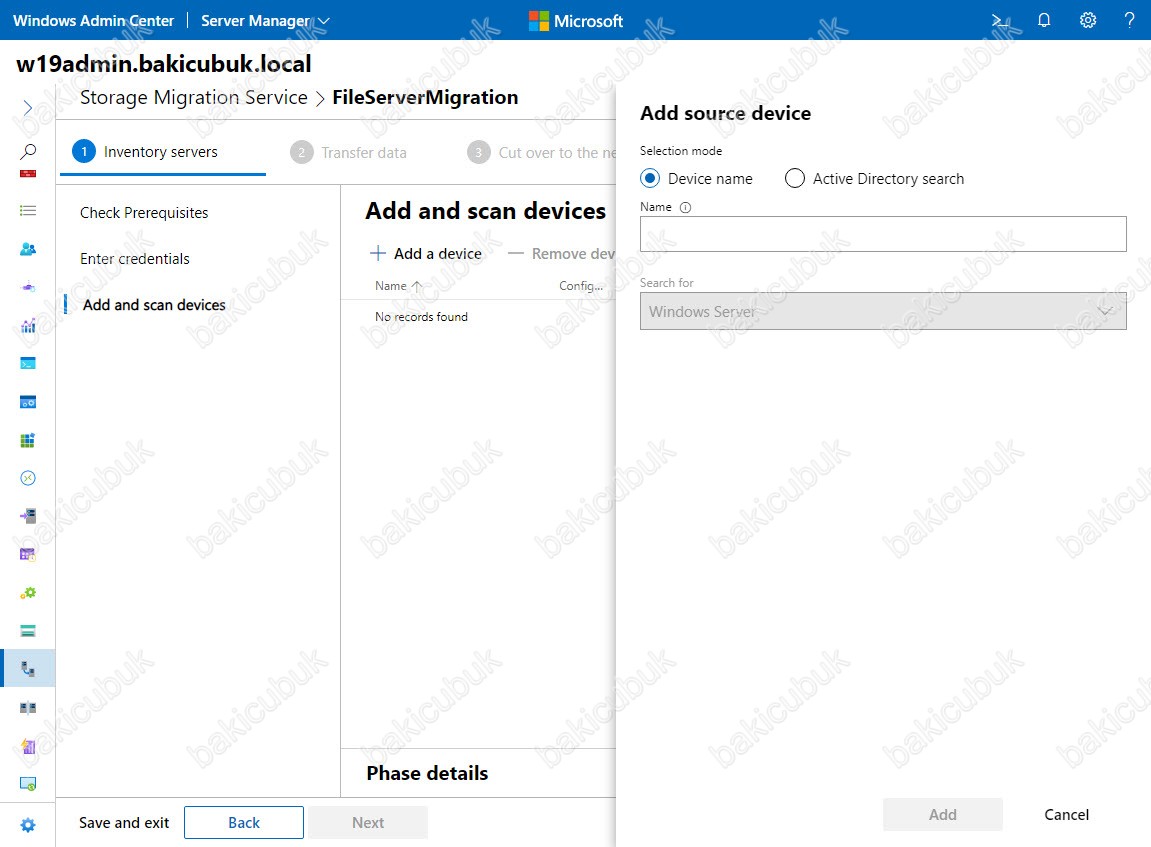Select the Device name radio button

pos(650,178)
